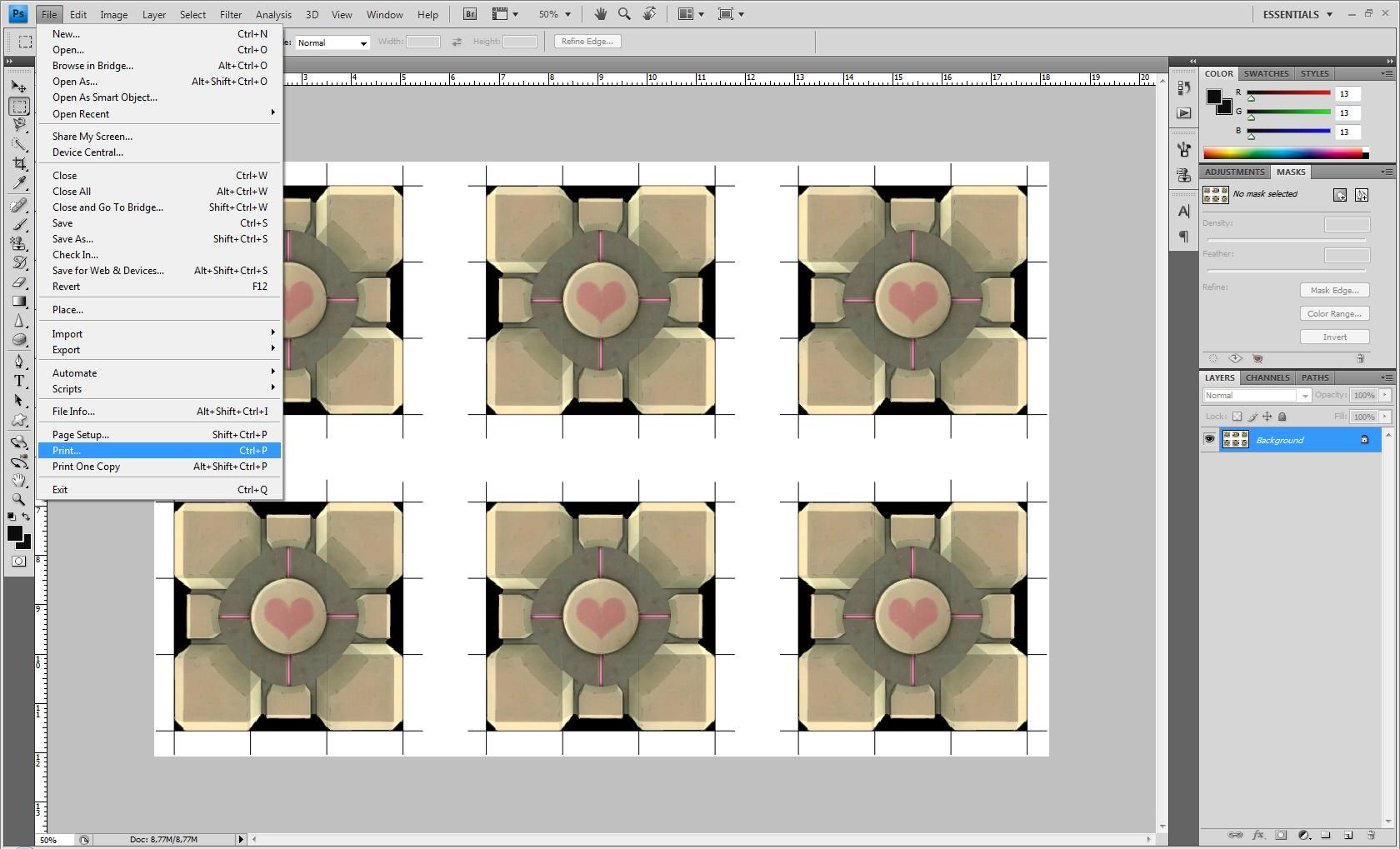Click the new adjustment layer icon
This screenshot has height=849, width=1400.
[1304, 835]
